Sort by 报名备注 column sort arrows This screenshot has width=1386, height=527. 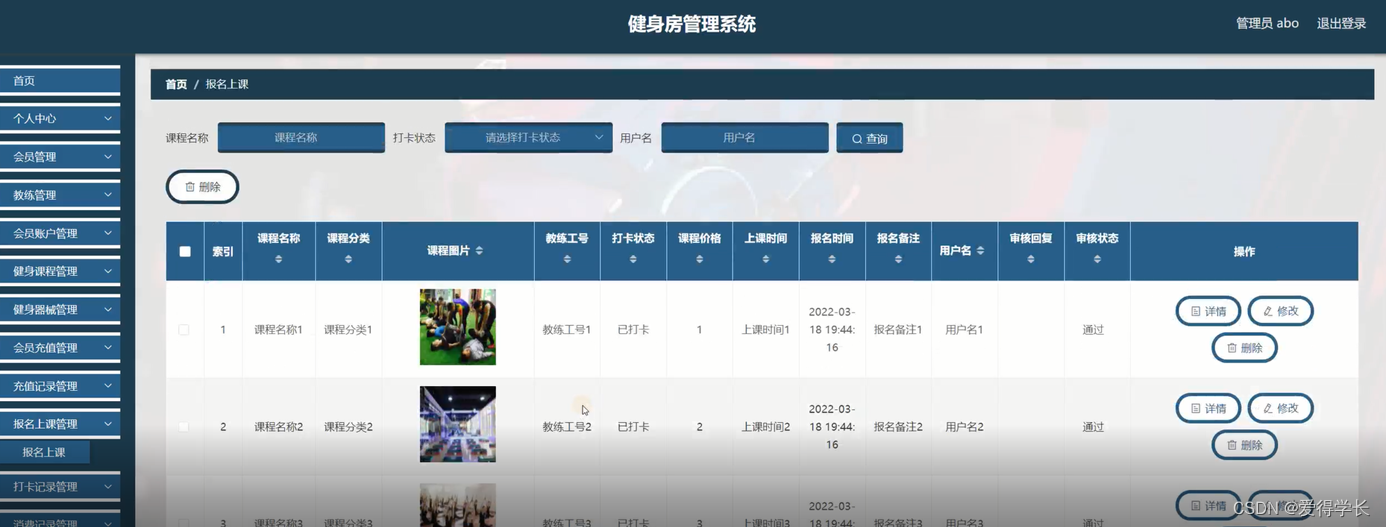(x=898, y=259)
